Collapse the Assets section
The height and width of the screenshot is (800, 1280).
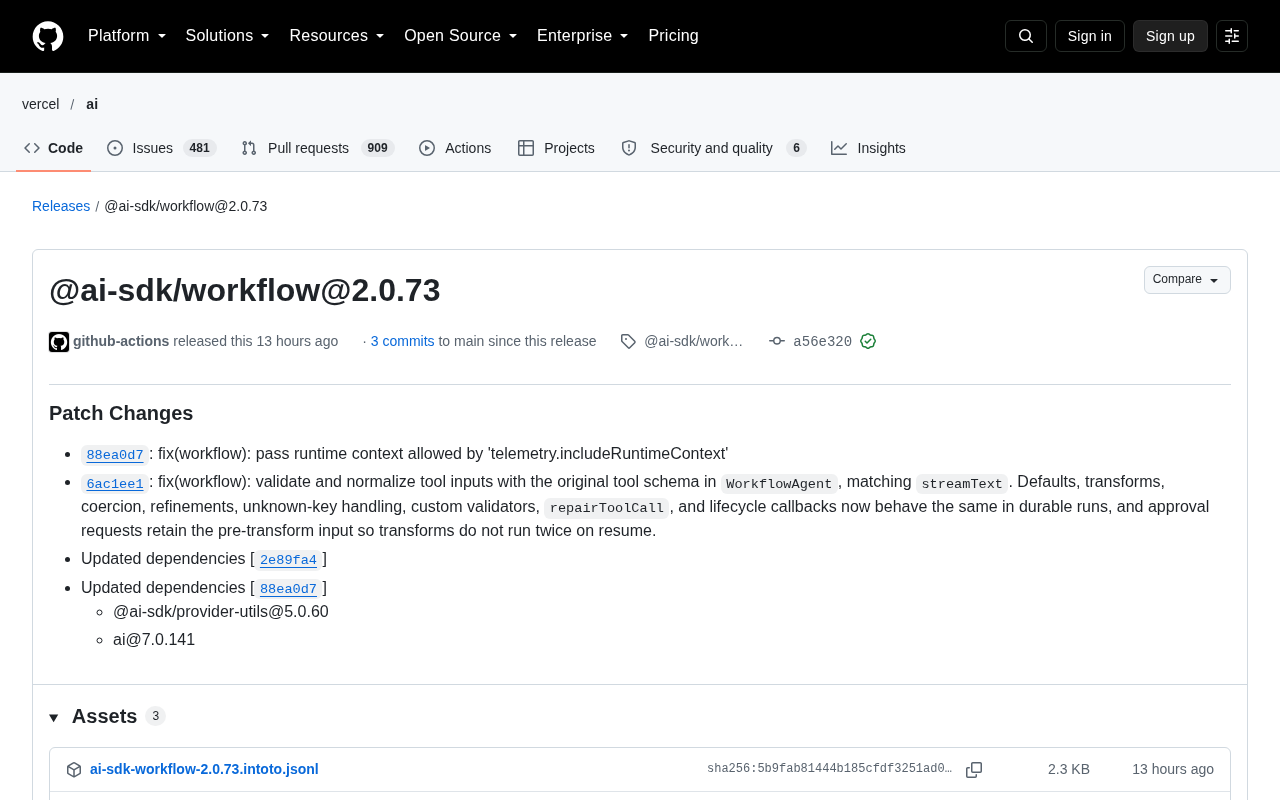click(x=54, y=717)
